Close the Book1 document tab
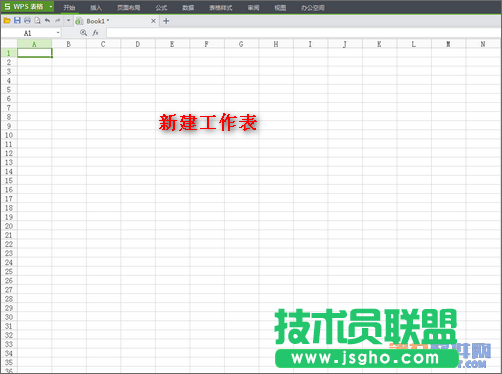This screenshot has width=502, height=374. point(153,21)
